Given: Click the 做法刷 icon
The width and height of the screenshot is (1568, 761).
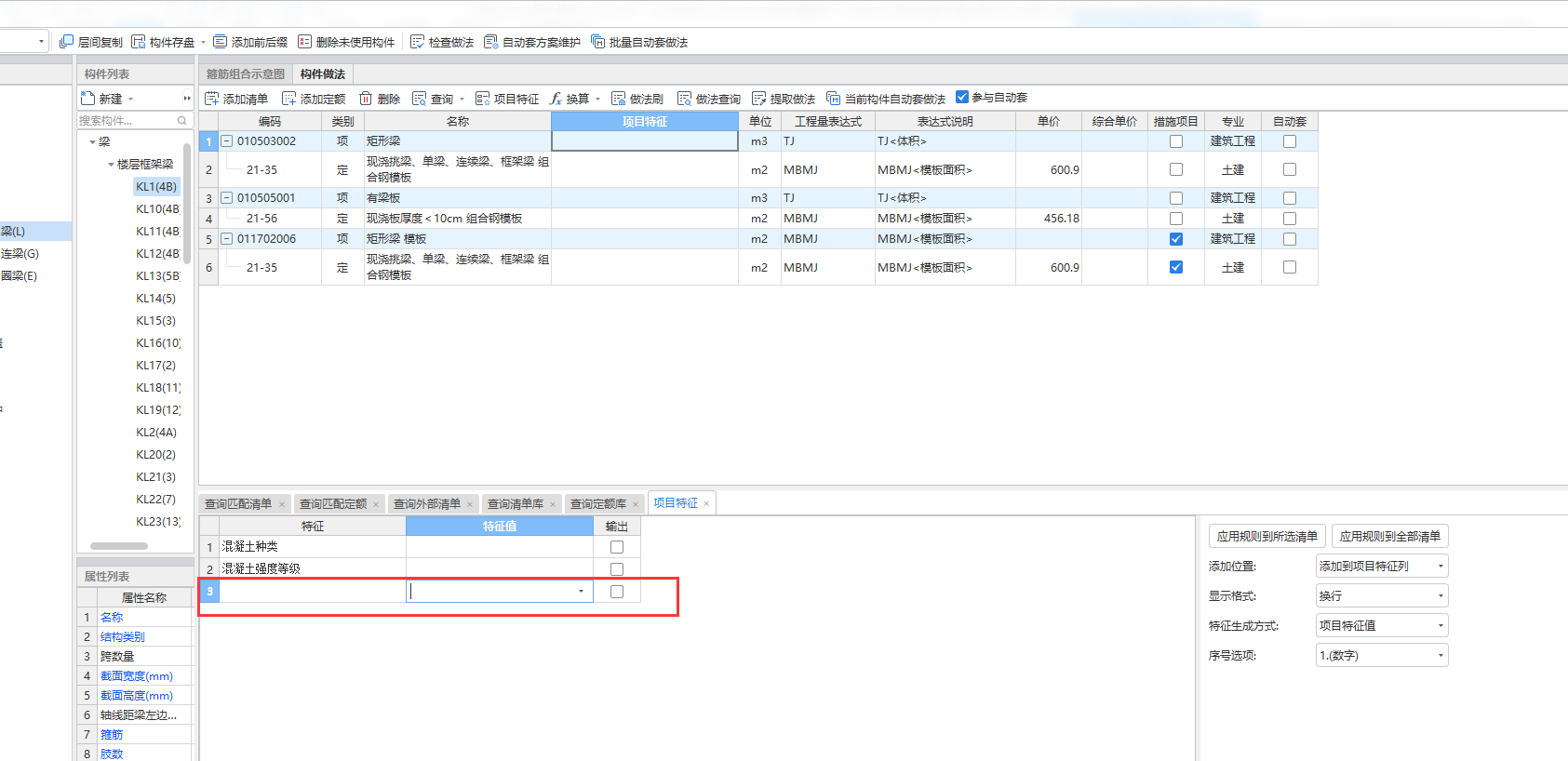Looking at the screenshot, I should tap(618, 99).
